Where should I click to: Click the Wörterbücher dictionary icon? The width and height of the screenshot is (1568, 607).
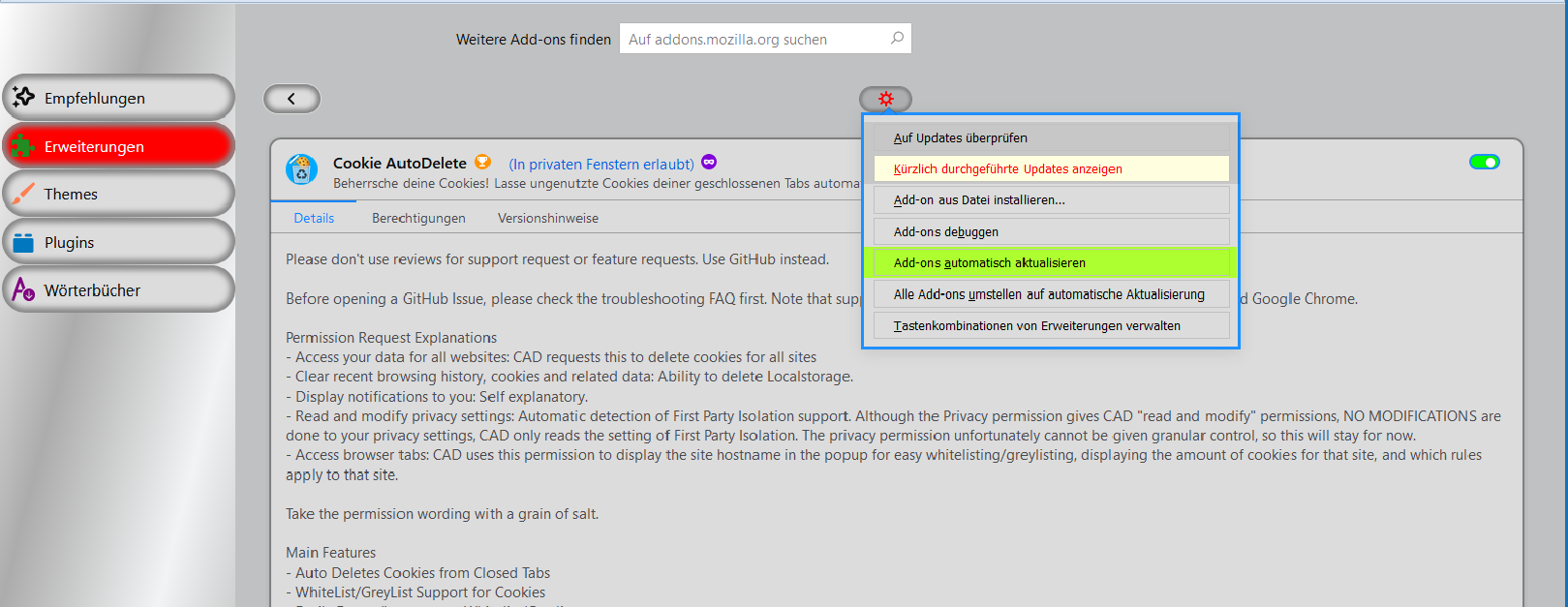point(23,289)
